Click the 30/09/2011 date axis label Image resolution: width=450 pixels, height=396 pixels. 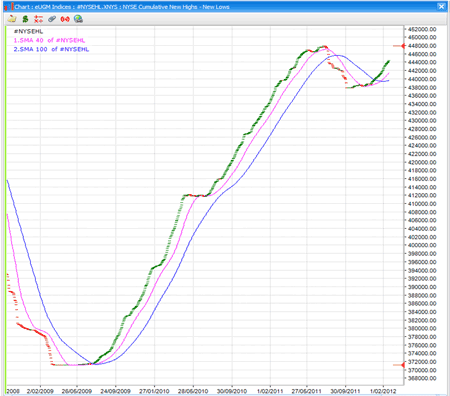(345, 391)
